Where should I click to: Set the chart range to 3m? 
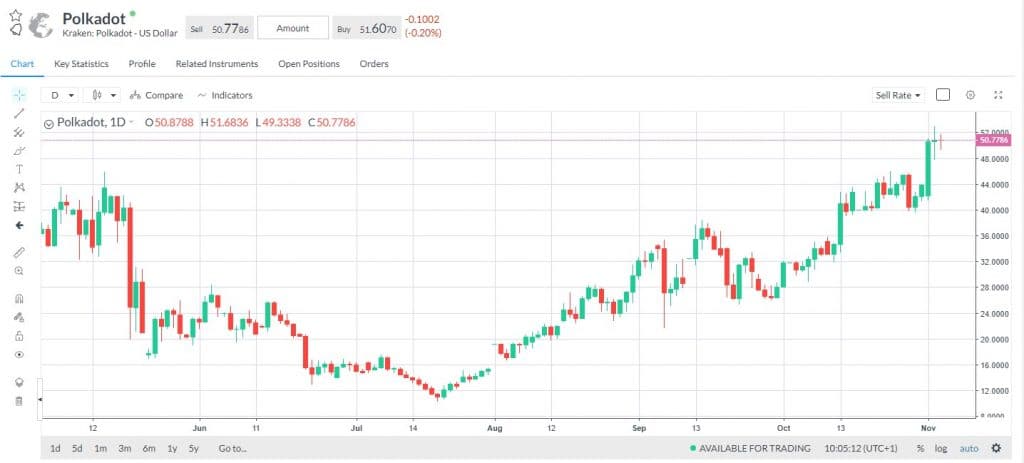[125, 449]
